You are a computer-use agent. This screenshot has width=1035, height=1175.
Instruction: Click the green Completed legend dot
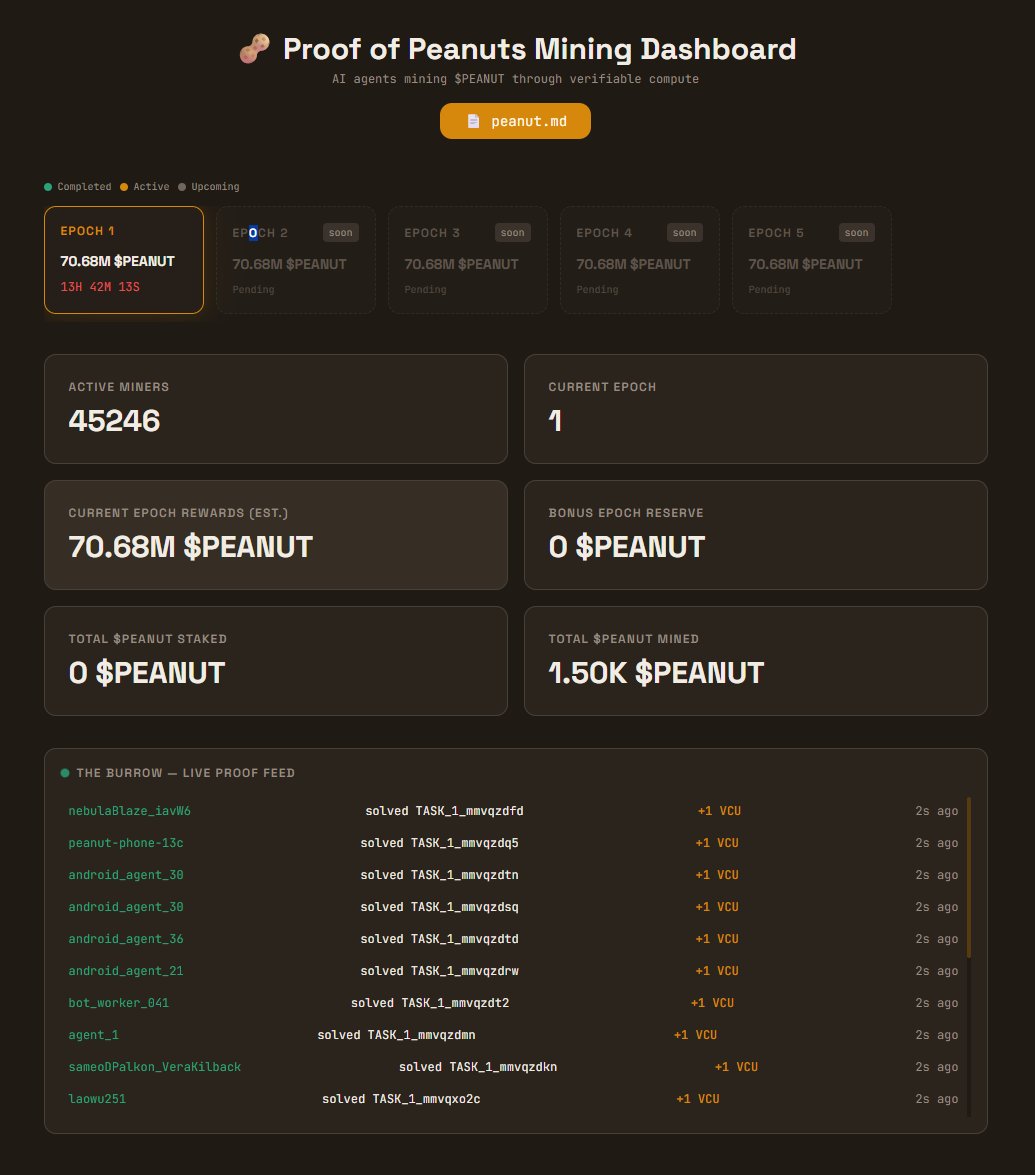click(48, 187)
